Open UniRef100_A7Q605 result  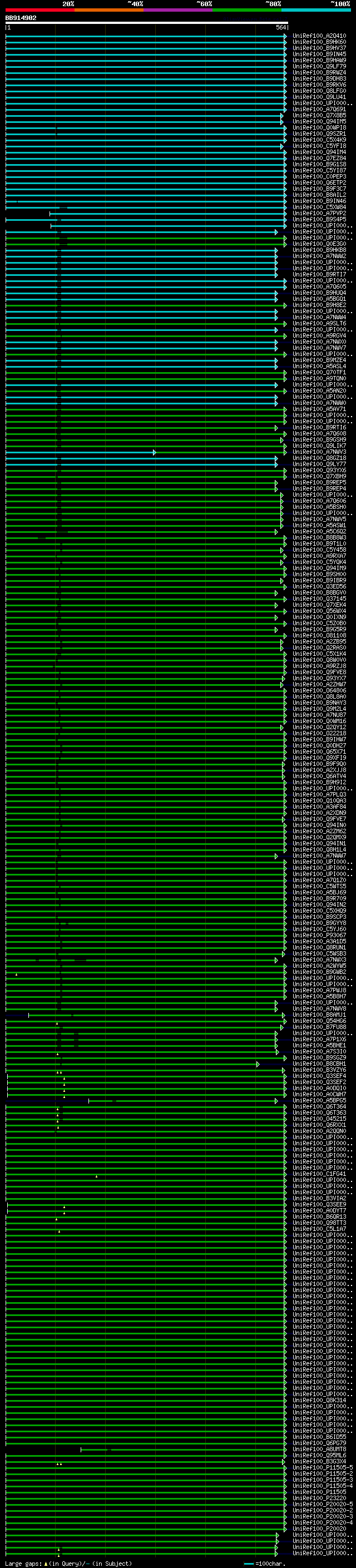pyautogui.click(x=319, y=286)
